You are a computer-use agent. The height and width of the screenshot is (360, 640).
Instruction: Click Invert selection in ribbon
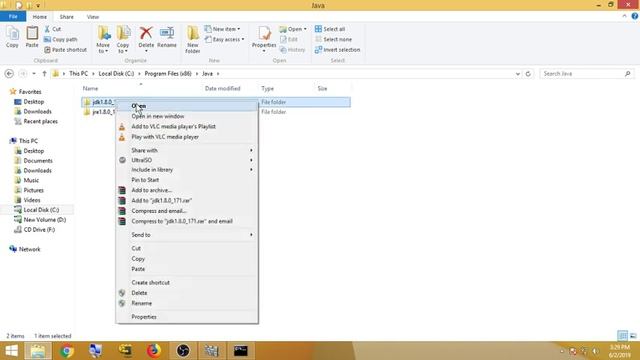pyautogui.click(x=338, y=50)
